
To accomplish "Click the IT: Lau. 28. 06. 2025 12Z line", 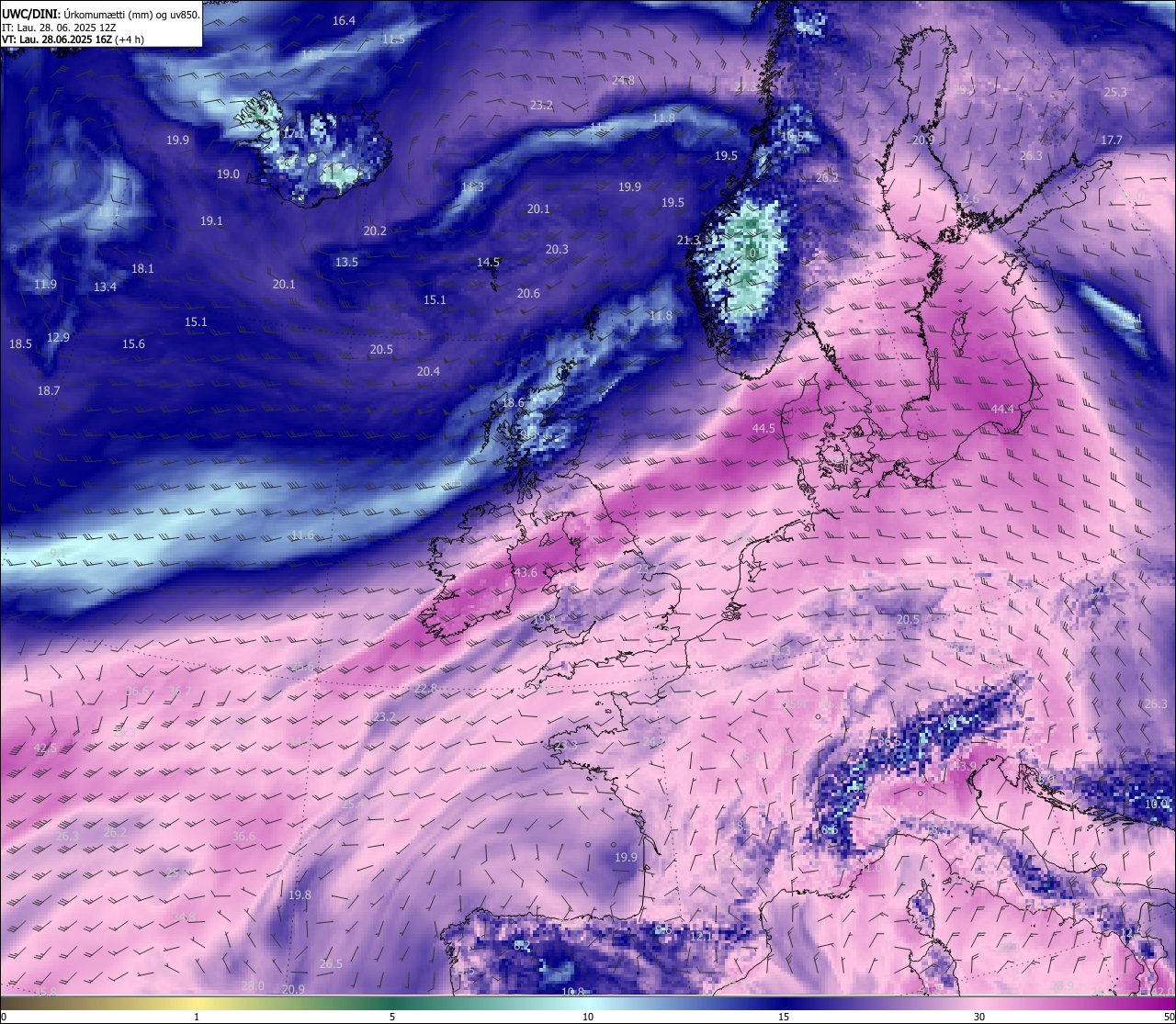I will point(59,28).
